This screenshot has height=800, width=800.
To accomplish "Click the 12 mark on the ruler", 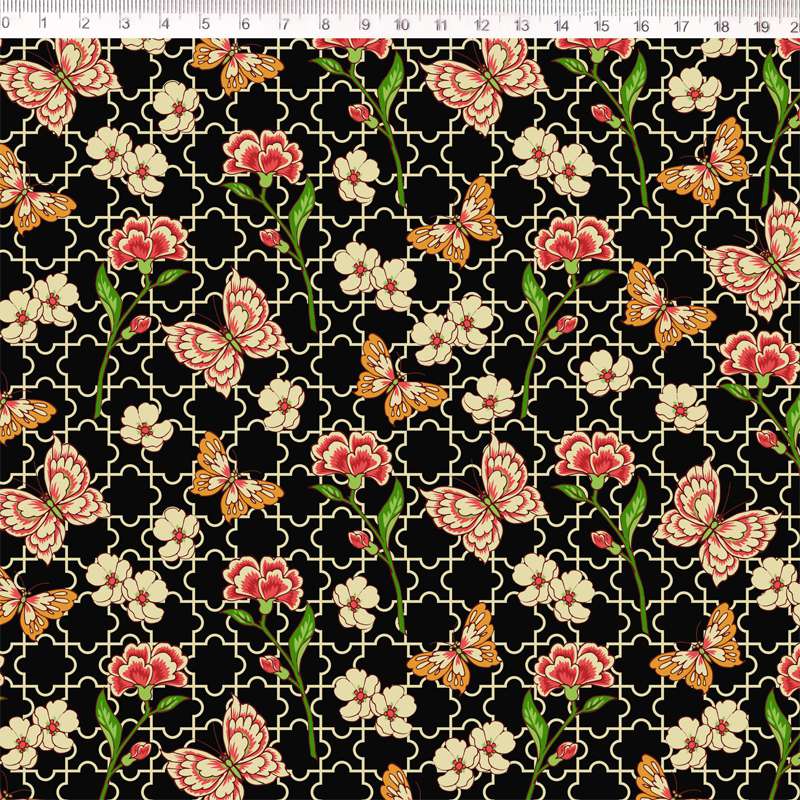I will click(x=481, y=25).
